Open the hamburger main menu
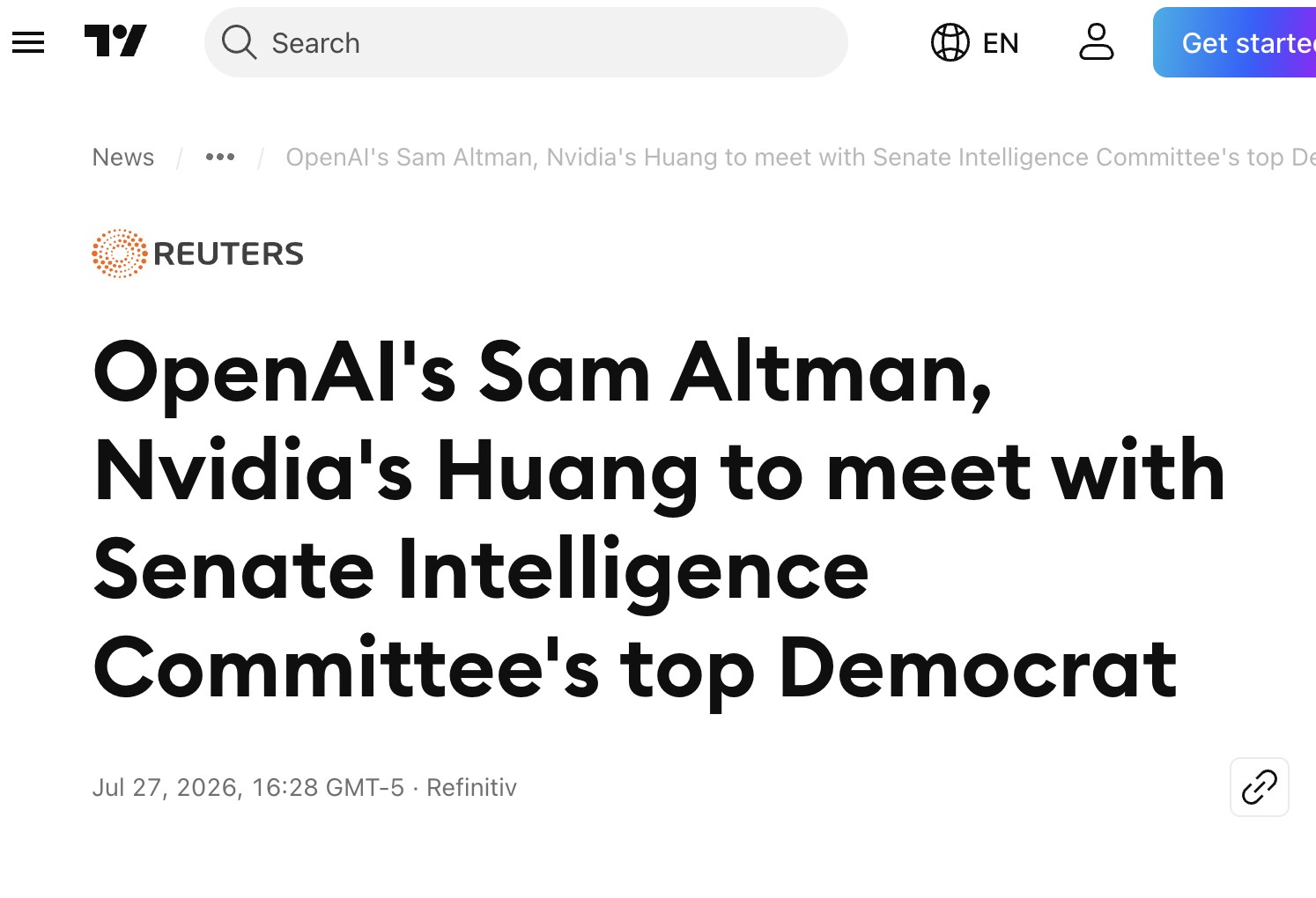 (x=28, y=42)
